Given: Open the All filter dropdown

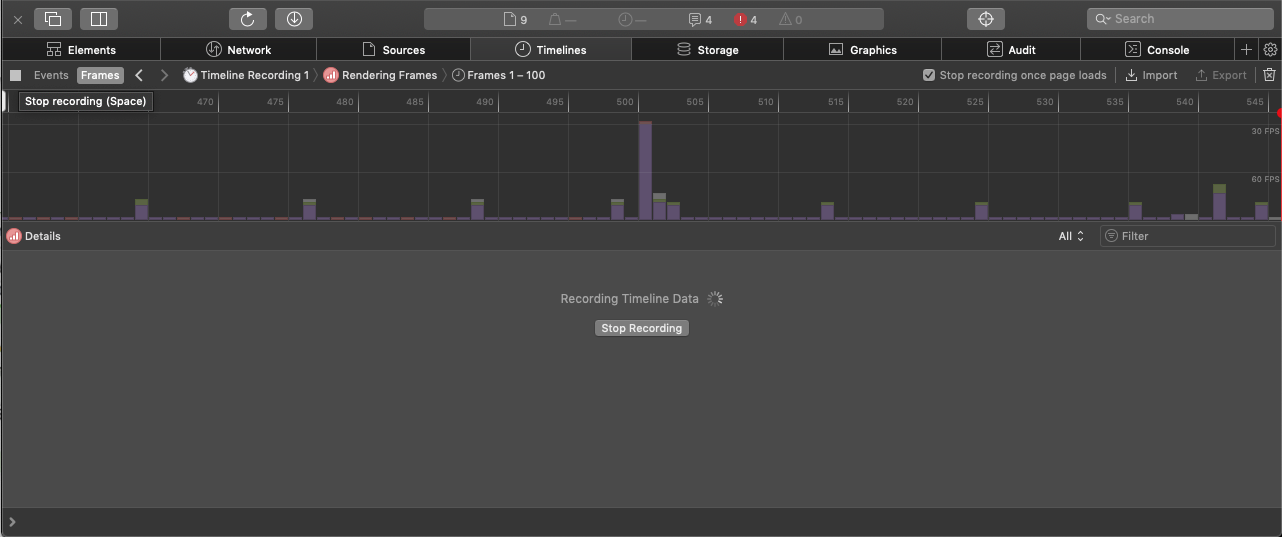Looking at the screenshot, I should [1071, 236].
